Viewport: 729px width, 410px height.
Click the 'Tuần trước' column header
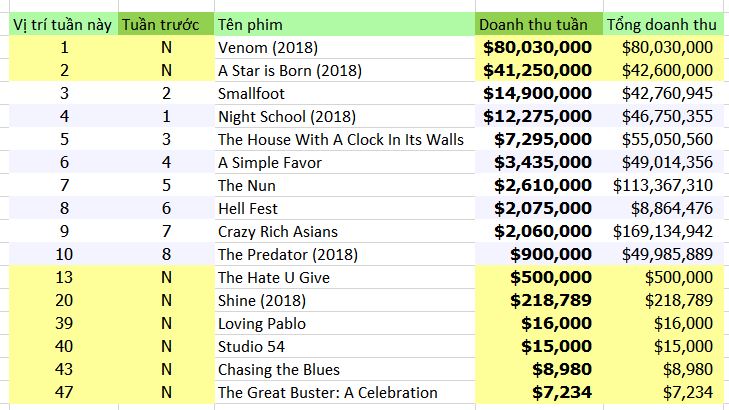[x=166, y=24]
